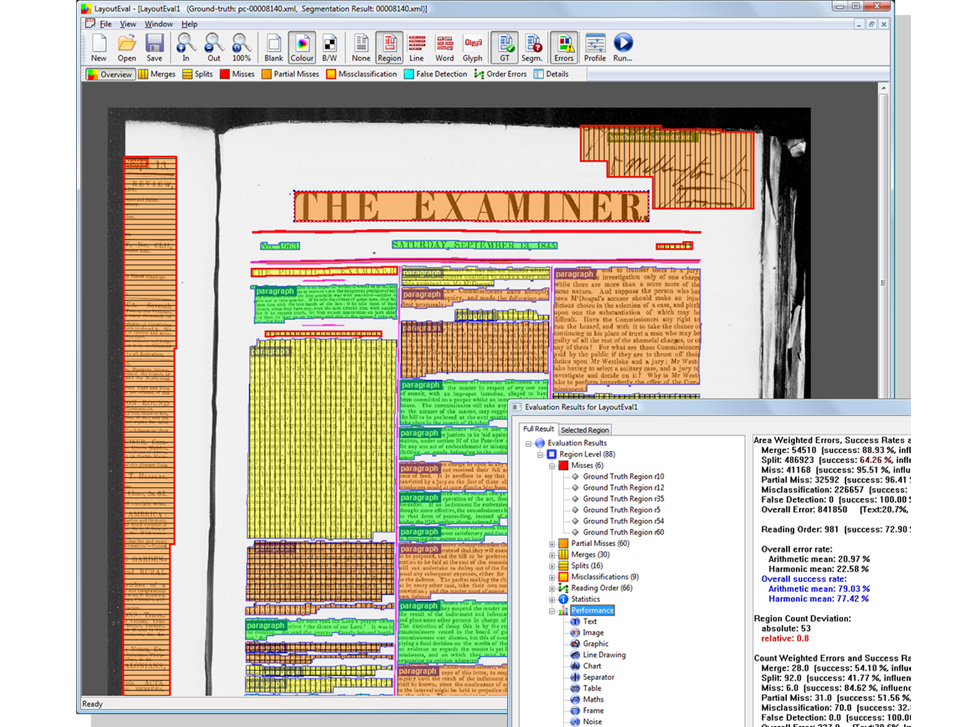Open the Profile settings icon
This screenshot has width=977, height=727.
click(594, 48)
